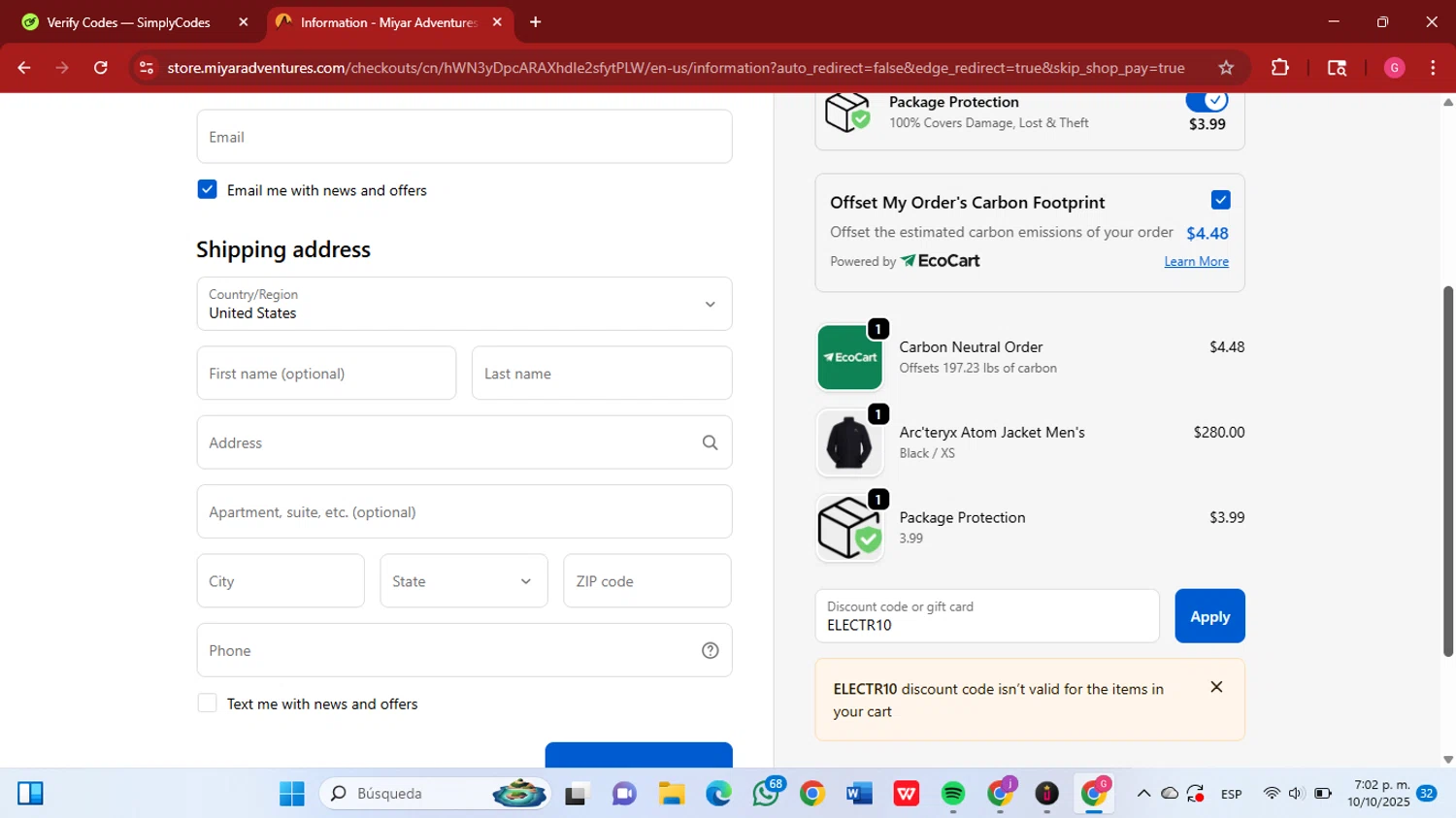Screen dimensions: 1456x818
Task: Open Microsoft Word from the taskbar
Action: pyautogui.click(x=859, y=794)
